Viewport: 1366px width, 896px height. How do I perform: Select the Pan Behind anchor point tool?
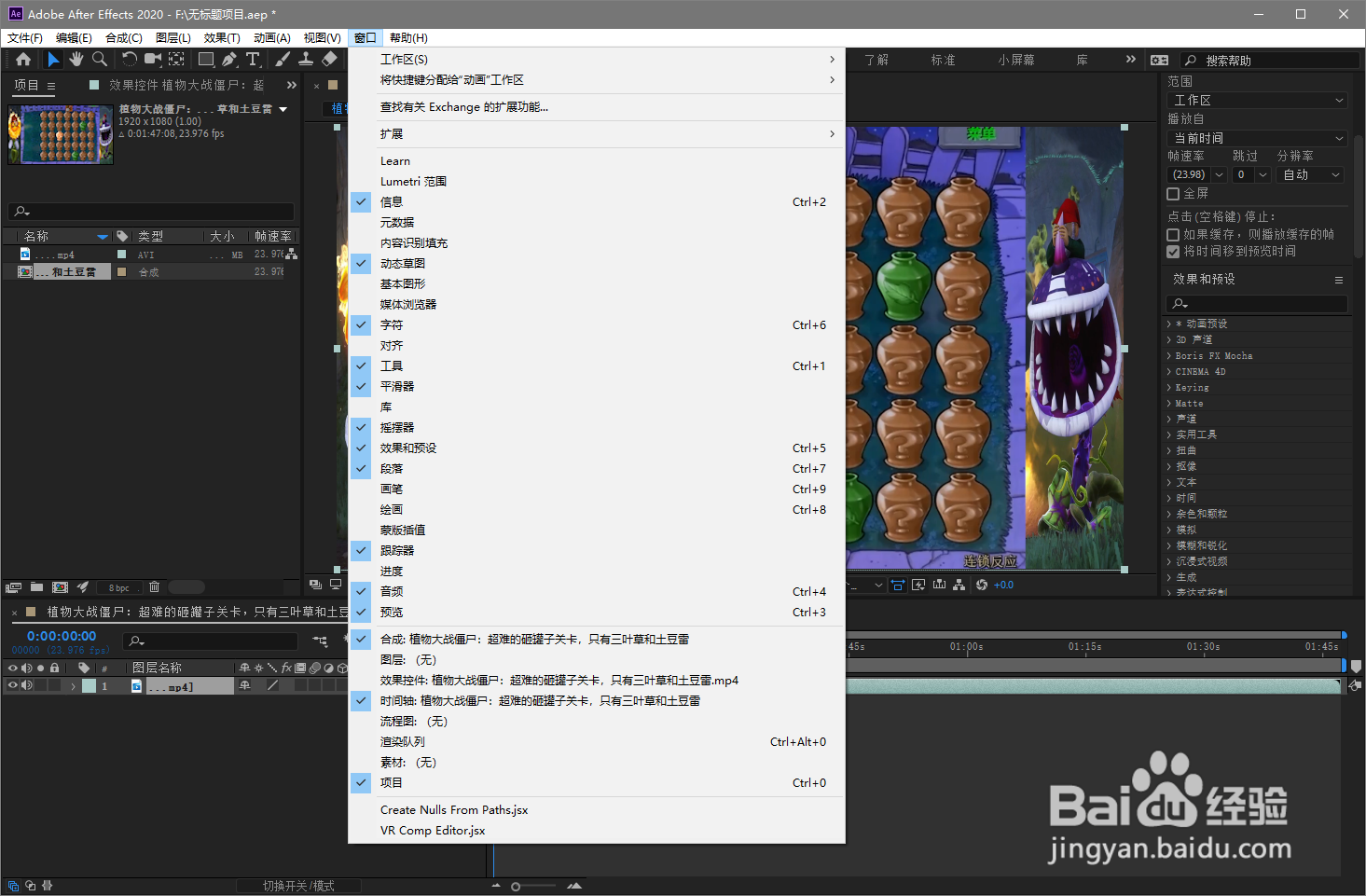[176, 60]
